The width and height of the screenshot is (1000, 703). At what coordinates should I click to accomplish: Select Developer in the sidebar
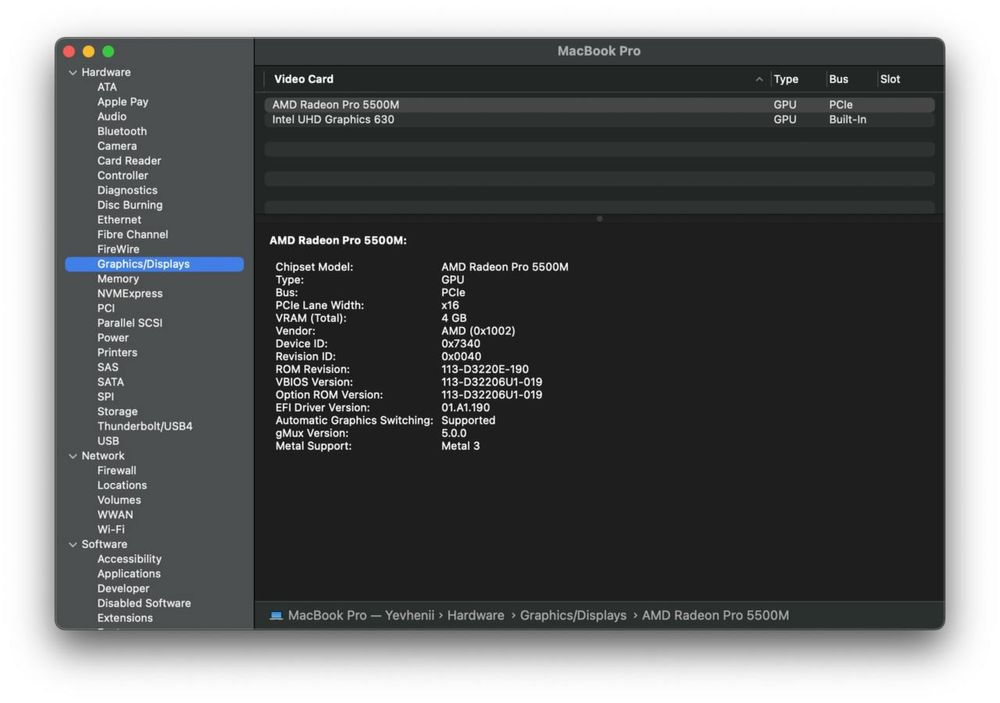tap(123, 589)
